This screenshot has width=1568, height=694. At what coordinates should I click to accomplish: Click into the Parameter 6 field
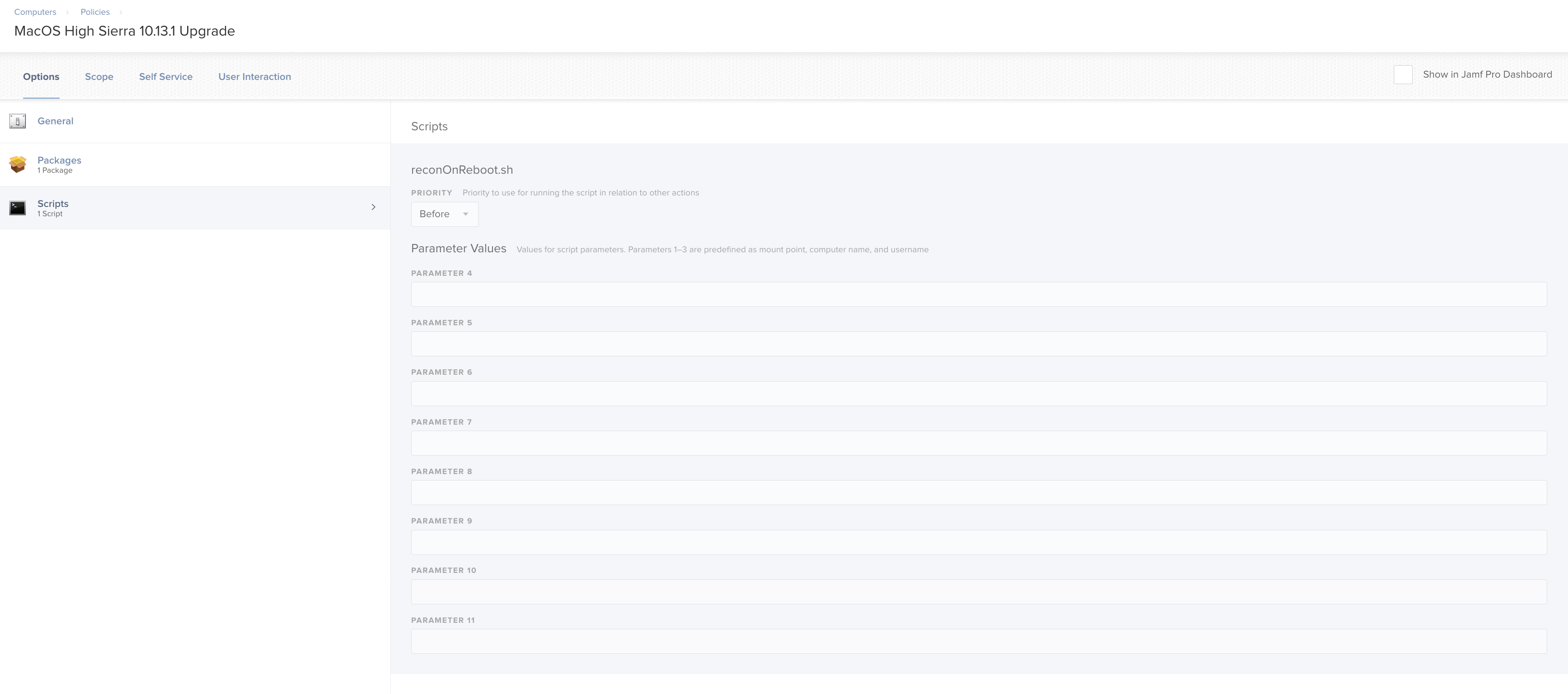tap(979, 394)
